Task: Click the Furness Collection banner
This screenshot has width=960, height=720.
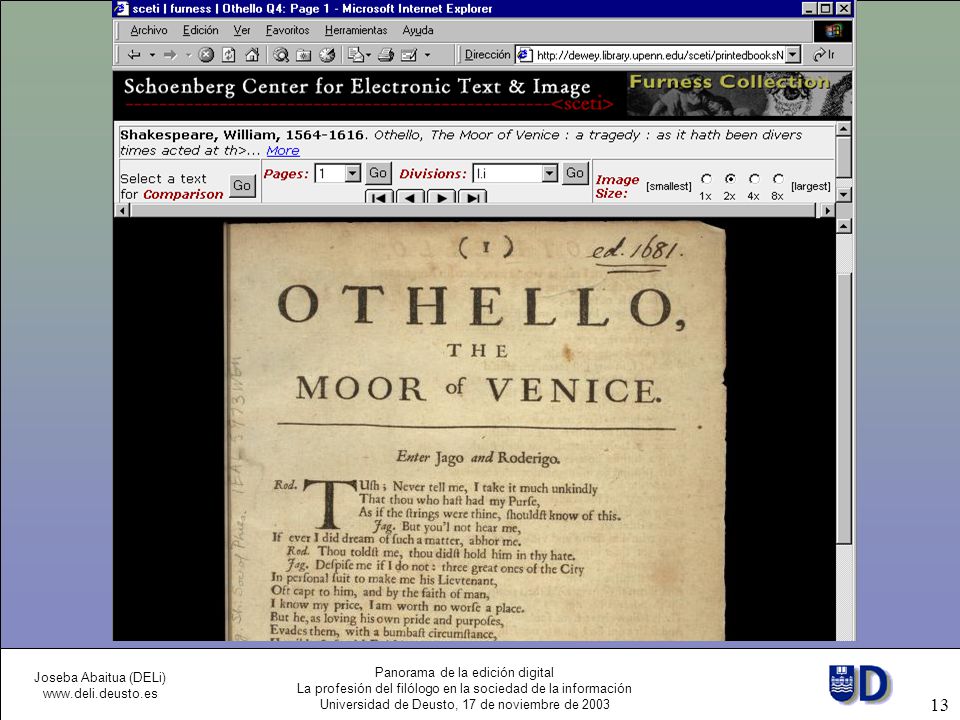Action: (739, 94)
